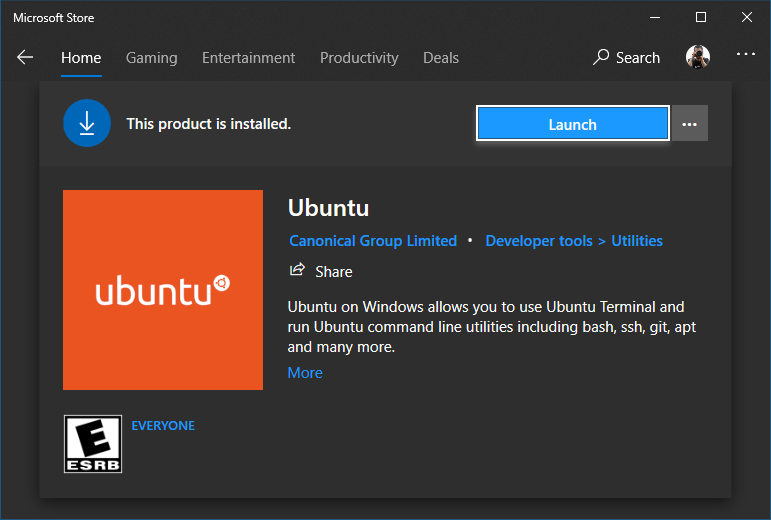Screen dimensions: 771x520
Task: Open the Entertainment tab
Action: coord(248,58)
